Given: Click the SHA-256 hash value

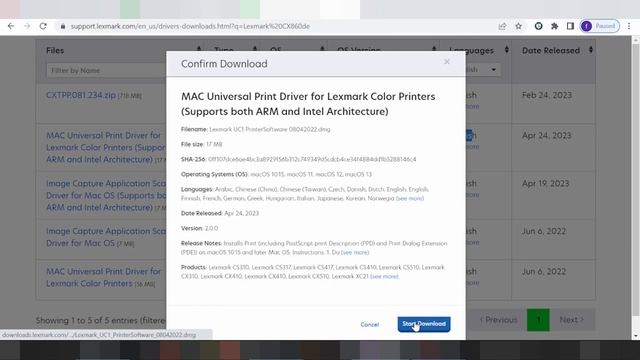Looking at the screenshot, I should click(x=312, y=159).
